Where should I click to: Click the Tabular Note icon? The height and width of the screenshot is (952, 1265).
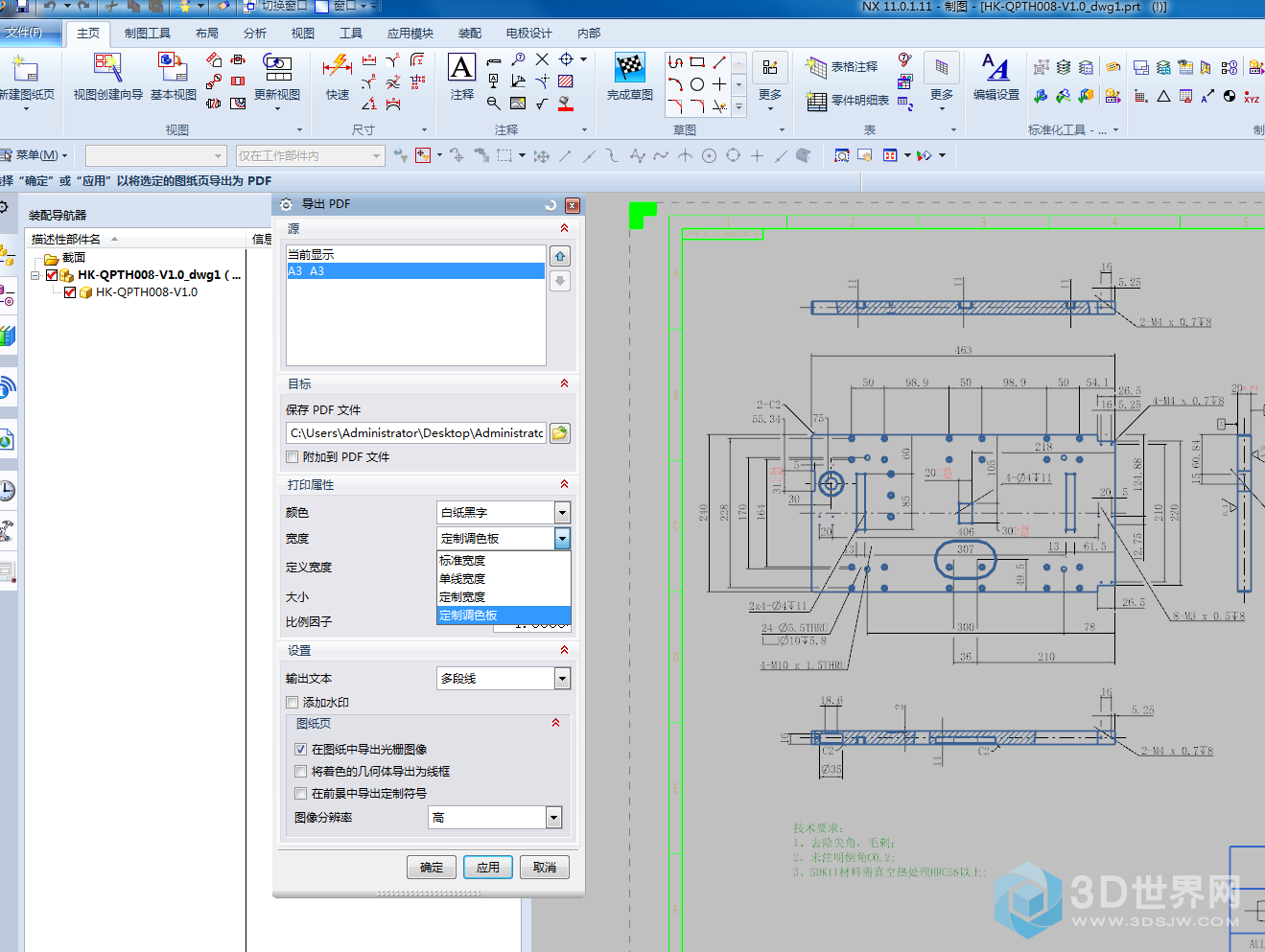[x=815, y=67]
